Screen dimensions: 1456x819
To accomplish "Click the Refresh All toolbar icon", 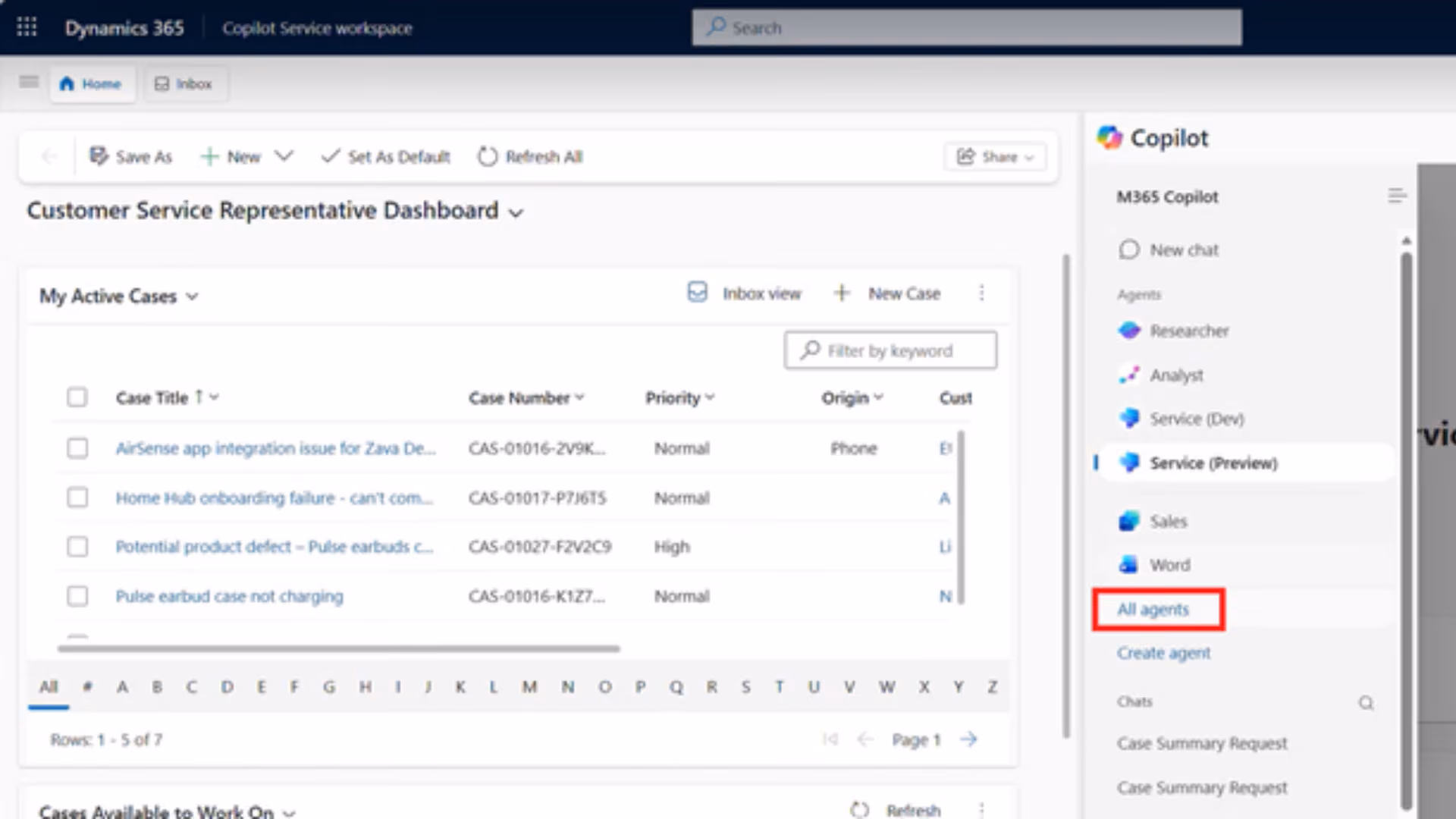I will coord(487,157).
